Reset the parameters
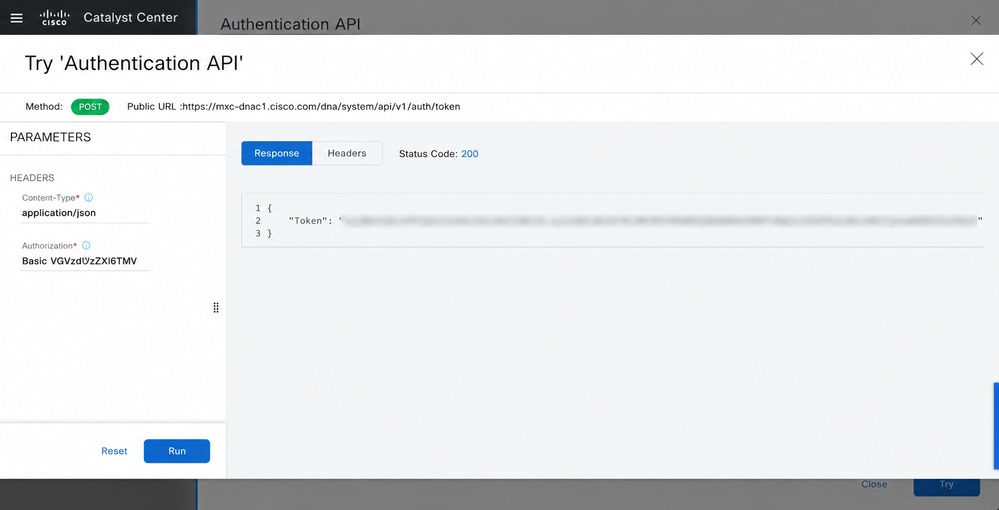 pos(114,451)
